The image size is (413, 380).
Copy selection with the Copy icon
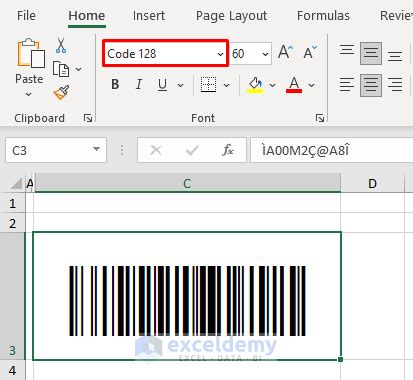(x=61, y=69)
